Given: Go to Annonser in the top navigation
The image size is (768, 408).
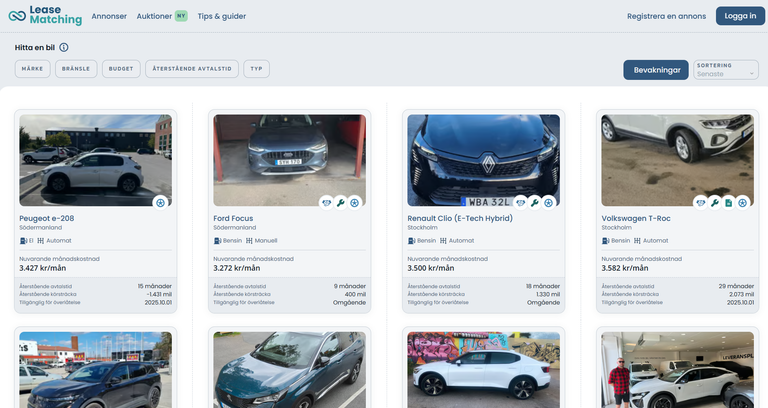Looking at the screenshot, I should pos(109,16).
